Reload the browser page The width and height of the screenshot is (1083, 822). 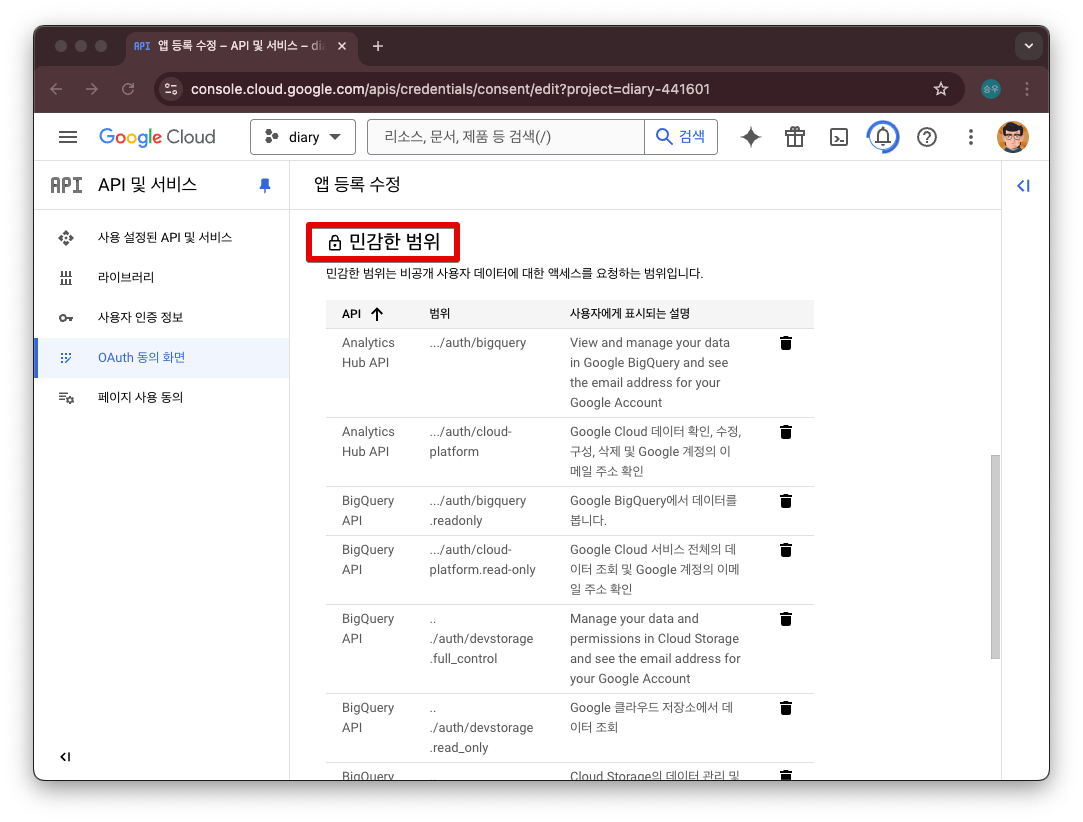[x=128, y=89]
